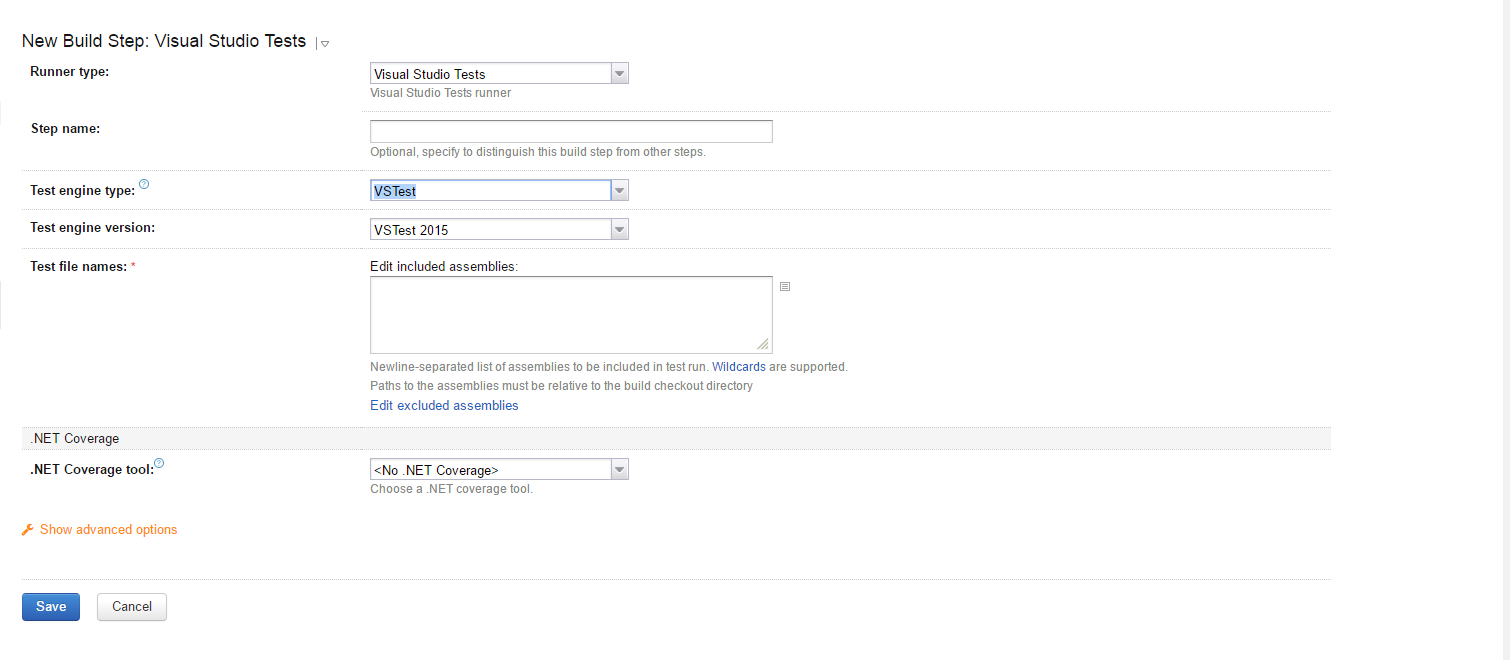Image resolution: width=1510 pixels, height=660 pixels.
Task: Open help for .NET Coverage tool
Action: (x=158, y=463)
